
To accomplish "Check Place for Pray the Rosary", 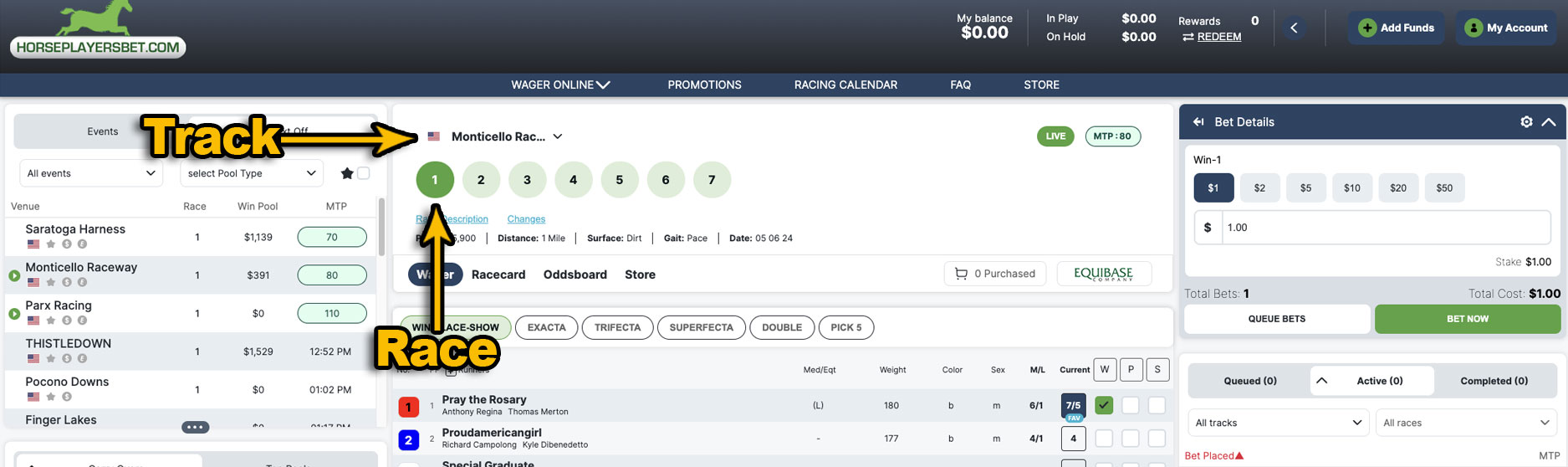I will pos(1131,406).
